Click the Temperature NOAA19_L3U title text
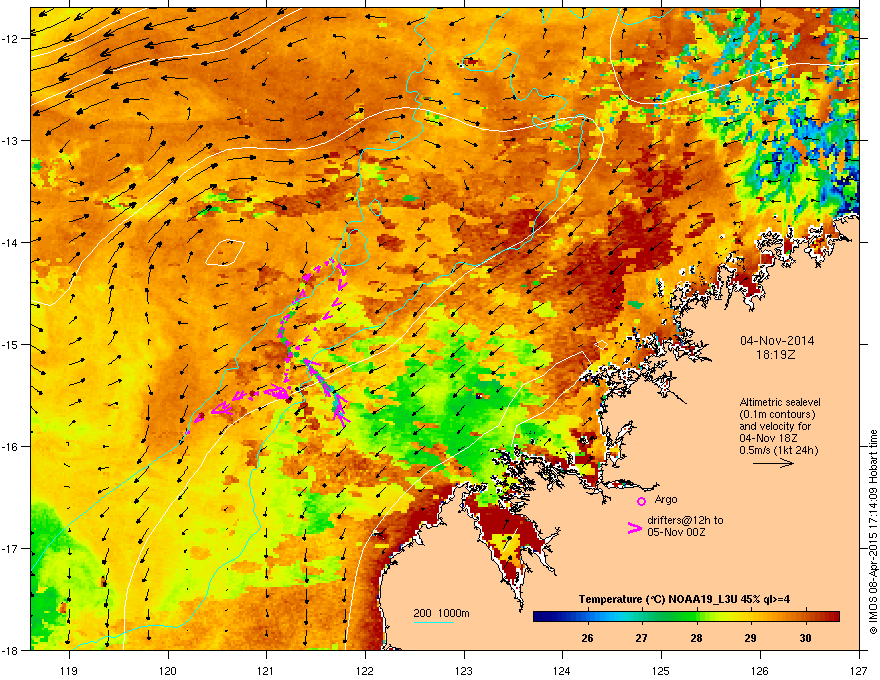Image resolution: width=880 pixels, height=680 pixels. point(684,599)
